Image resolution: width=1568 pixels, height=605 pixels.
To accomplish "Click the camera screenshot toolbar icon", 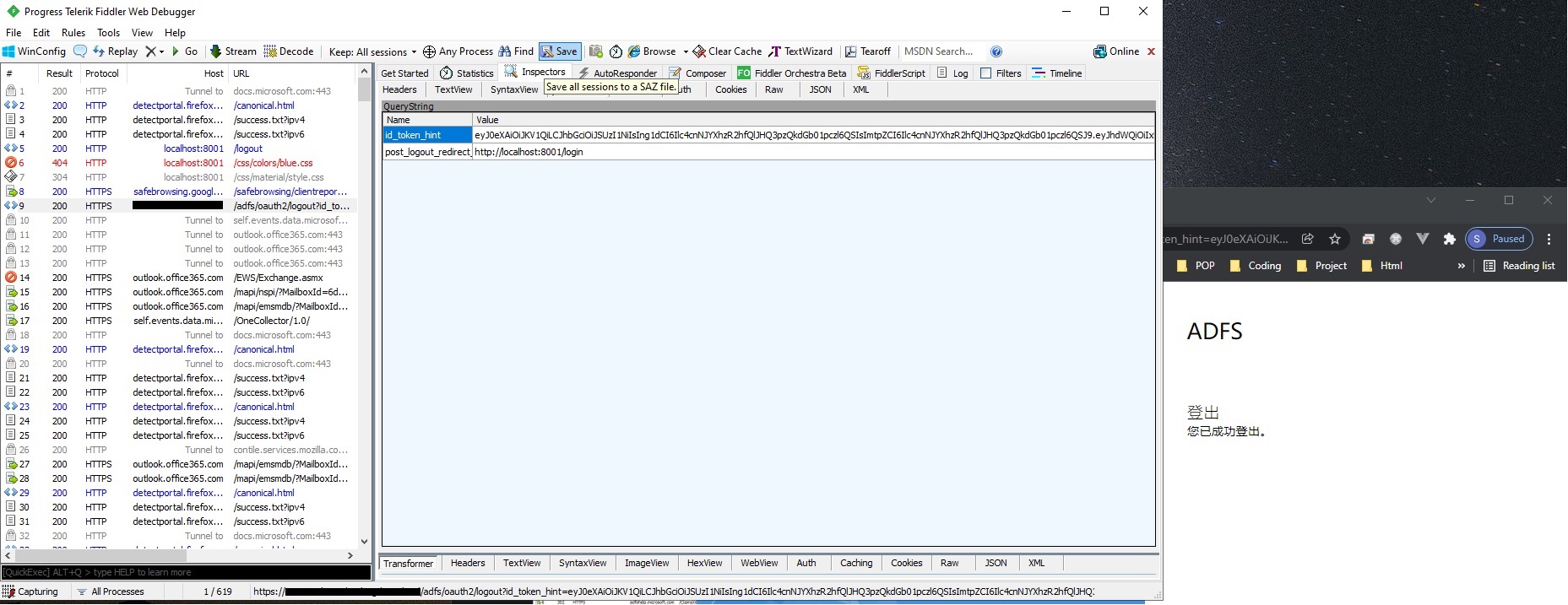I will [x=596, y=51].
